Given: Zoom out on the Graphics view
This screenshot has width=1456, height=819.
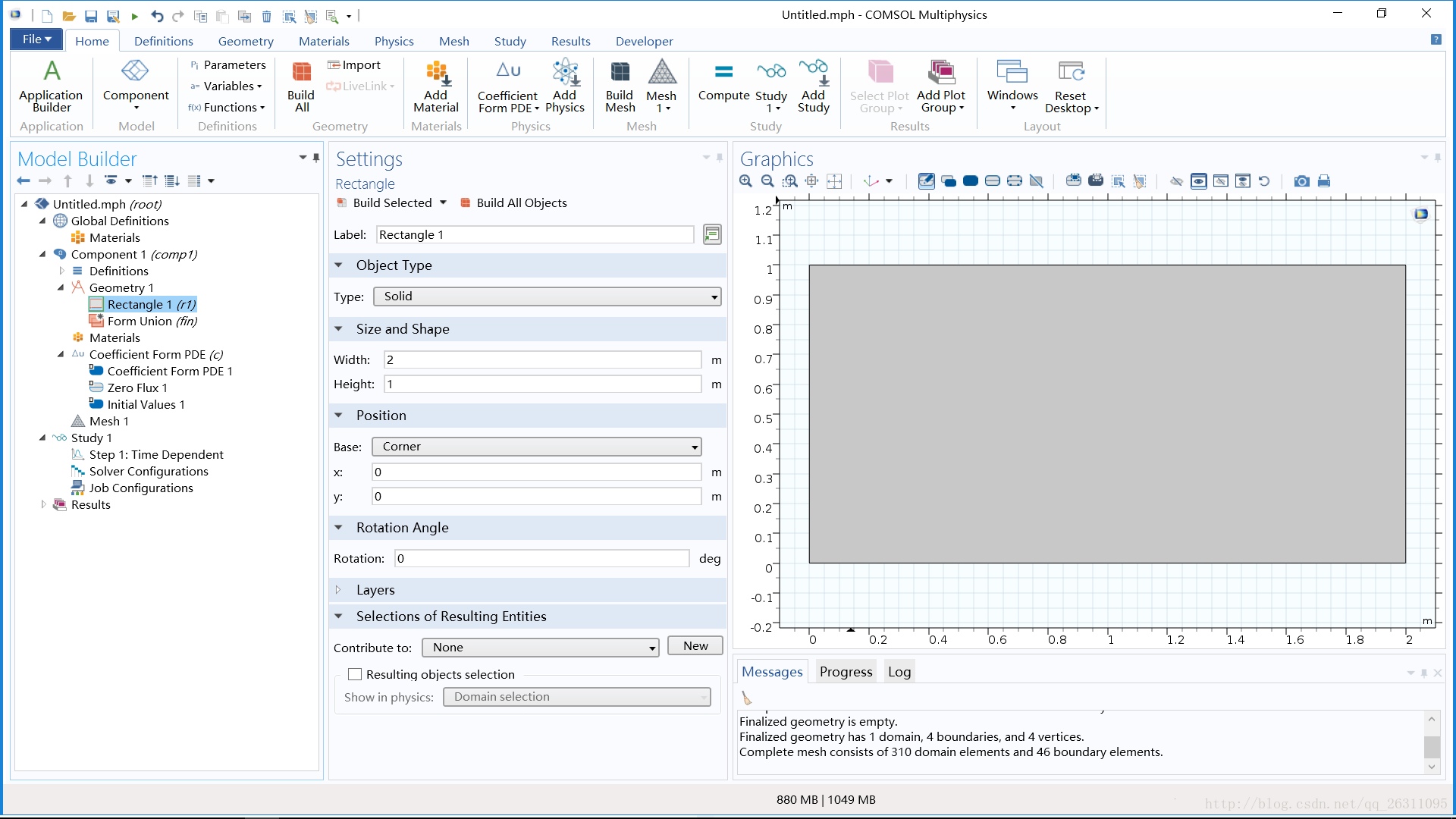Looking at the screenshot, I should point(767,181).
